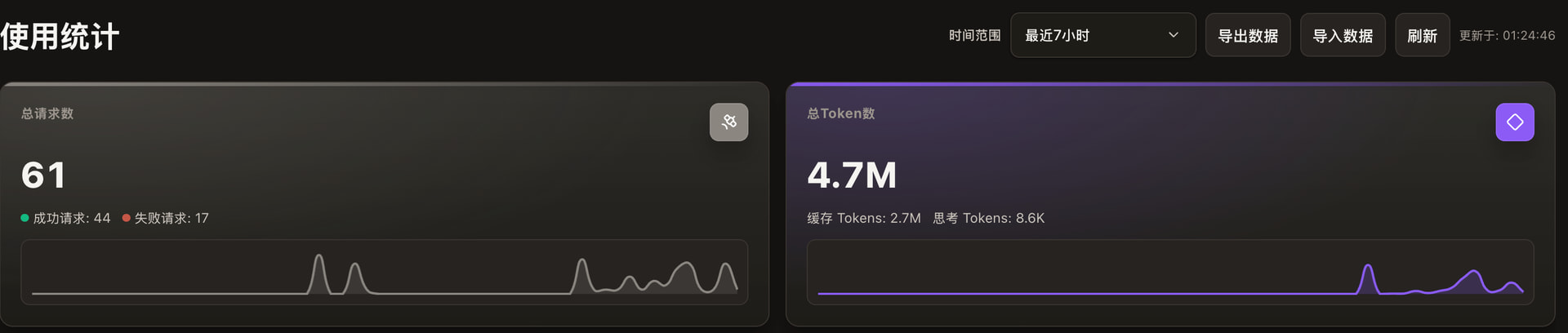Click the 更新于 01:24:46 timestamp
Image resolution: width=1568 pixels, height=333 pixels.
click(1507, 36)
